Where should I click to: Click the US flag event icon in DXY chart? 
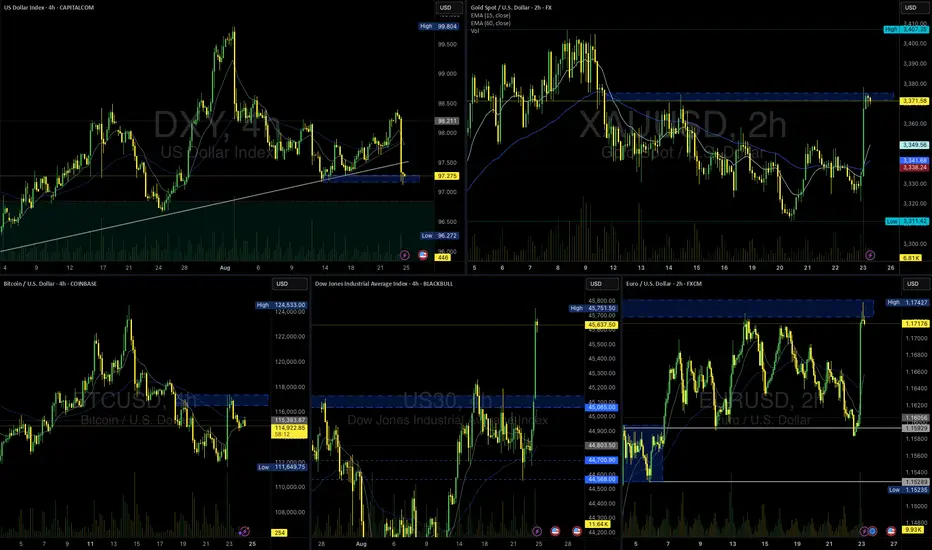[x=423, y=255]
